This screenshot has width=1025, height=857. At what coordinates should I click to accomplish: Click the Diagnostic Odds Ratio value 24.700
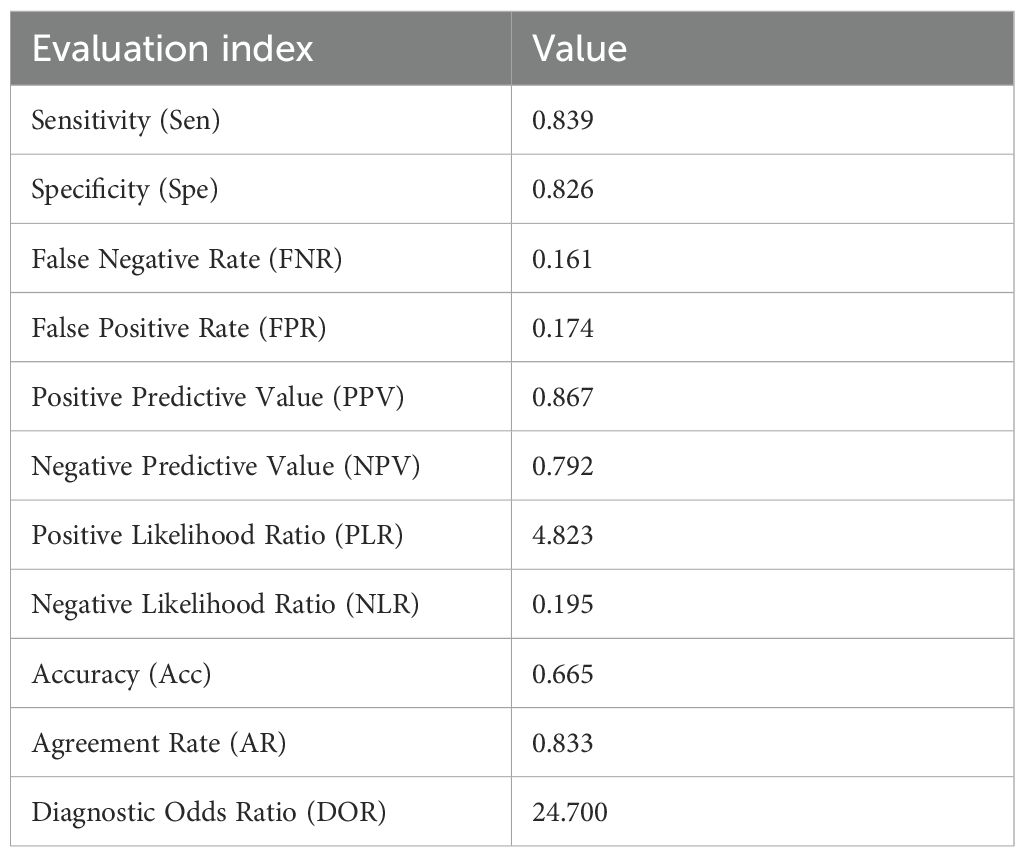point(569,812)
